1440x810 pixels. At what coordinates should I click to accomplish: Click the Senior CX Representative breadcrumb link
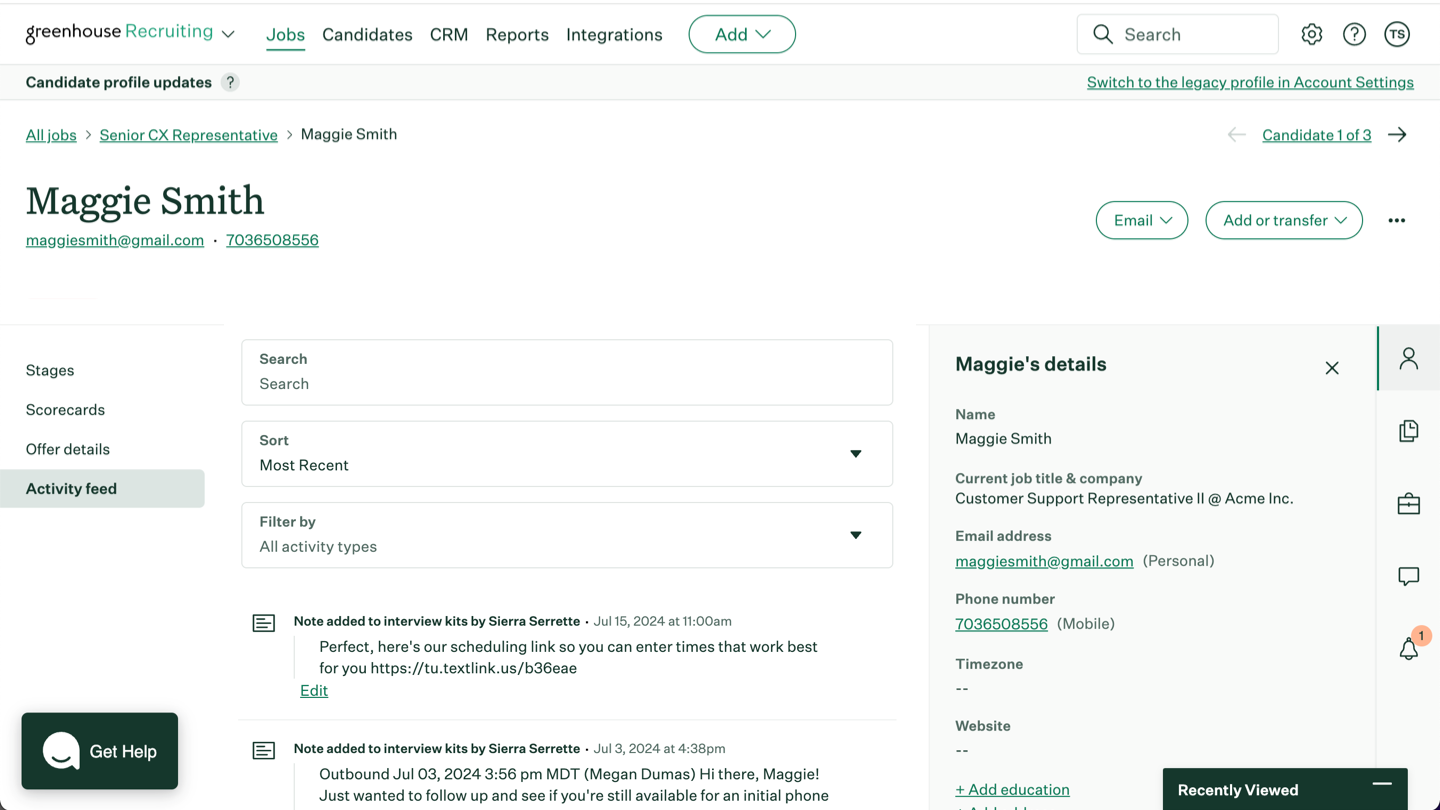click(188, 135)
